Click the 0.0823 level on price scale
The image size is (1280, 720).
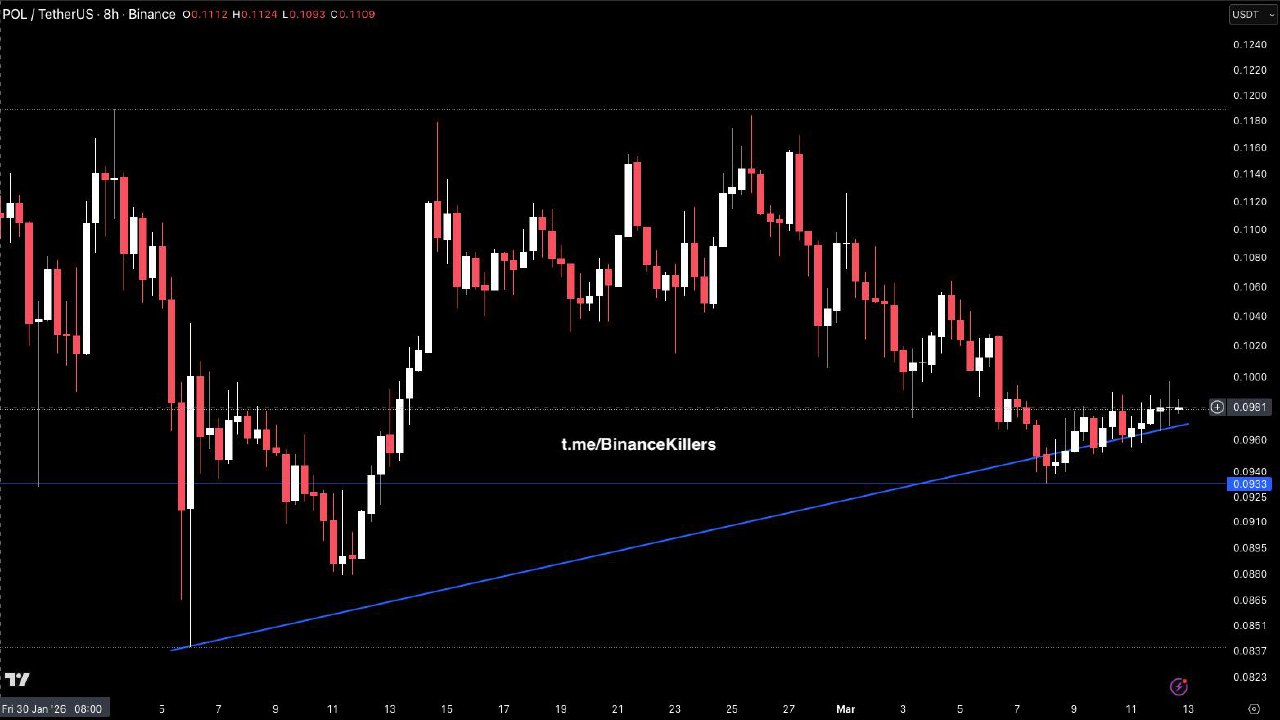[1250, 678]
